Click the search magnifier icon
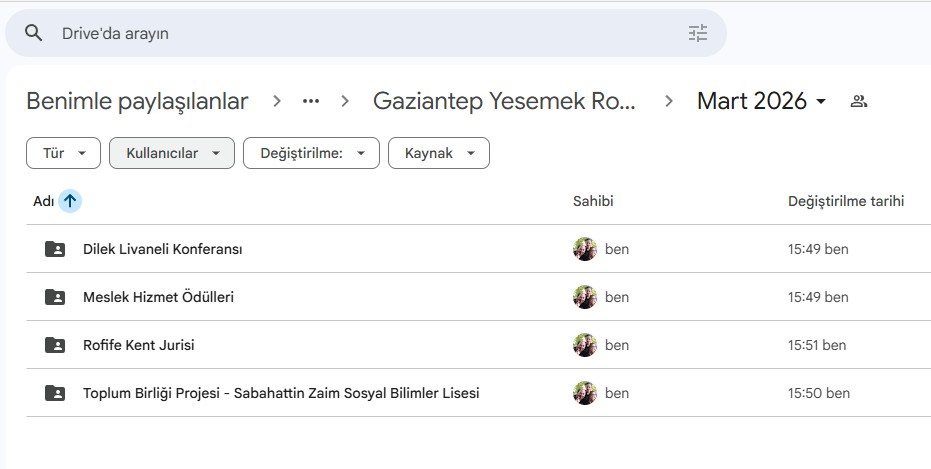The width and height of the screenshot is (931, 469). [x=34, y=33]
